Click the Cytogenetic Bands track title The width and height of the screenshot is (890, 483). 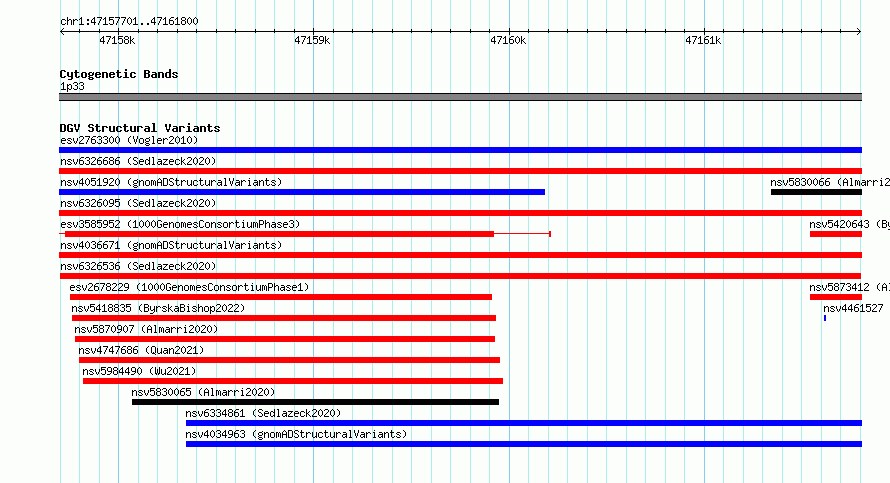click(x=119, y=74)
